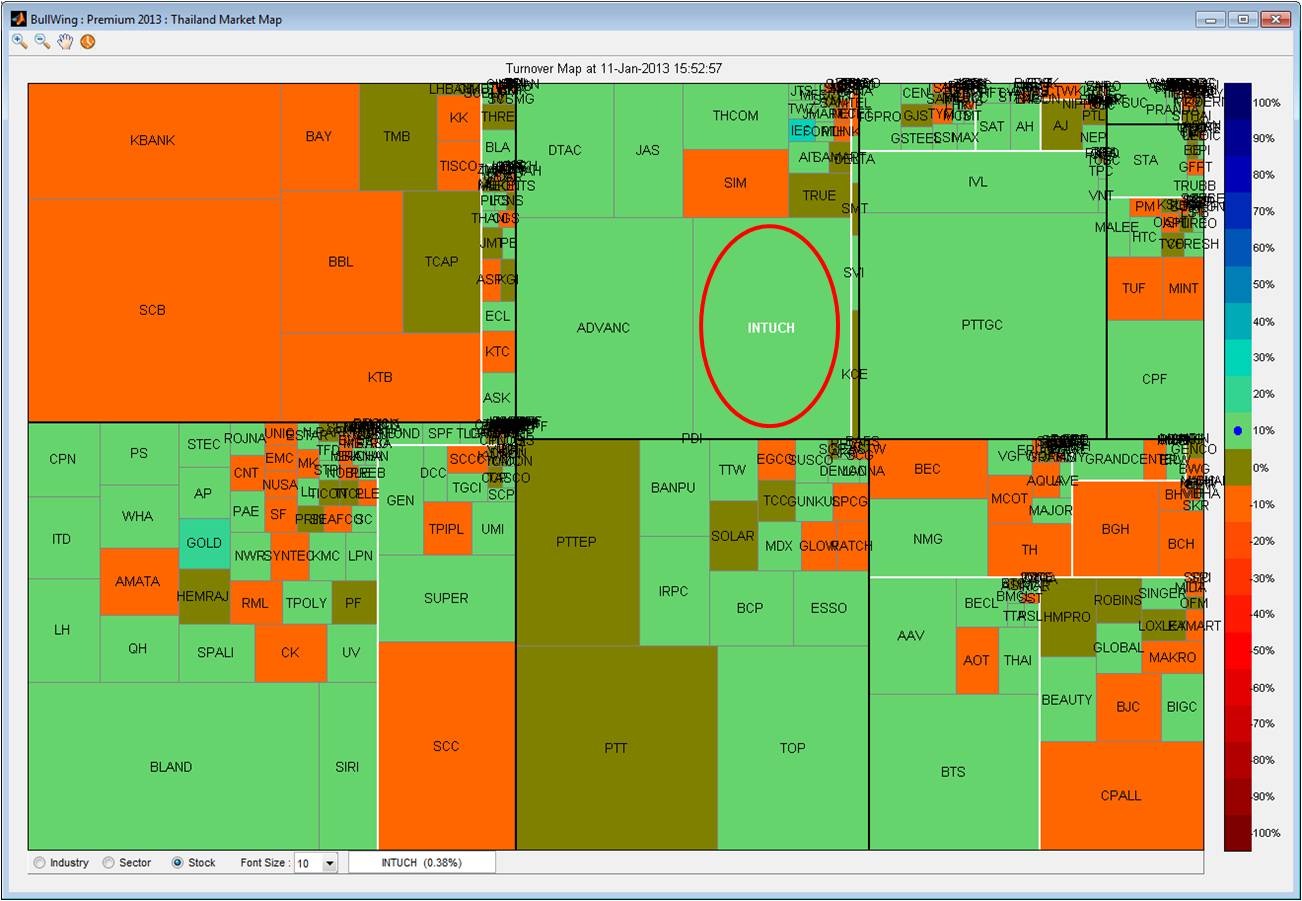
Task: Click the CPALL stock block
Action: click(x=1121, y=796)
